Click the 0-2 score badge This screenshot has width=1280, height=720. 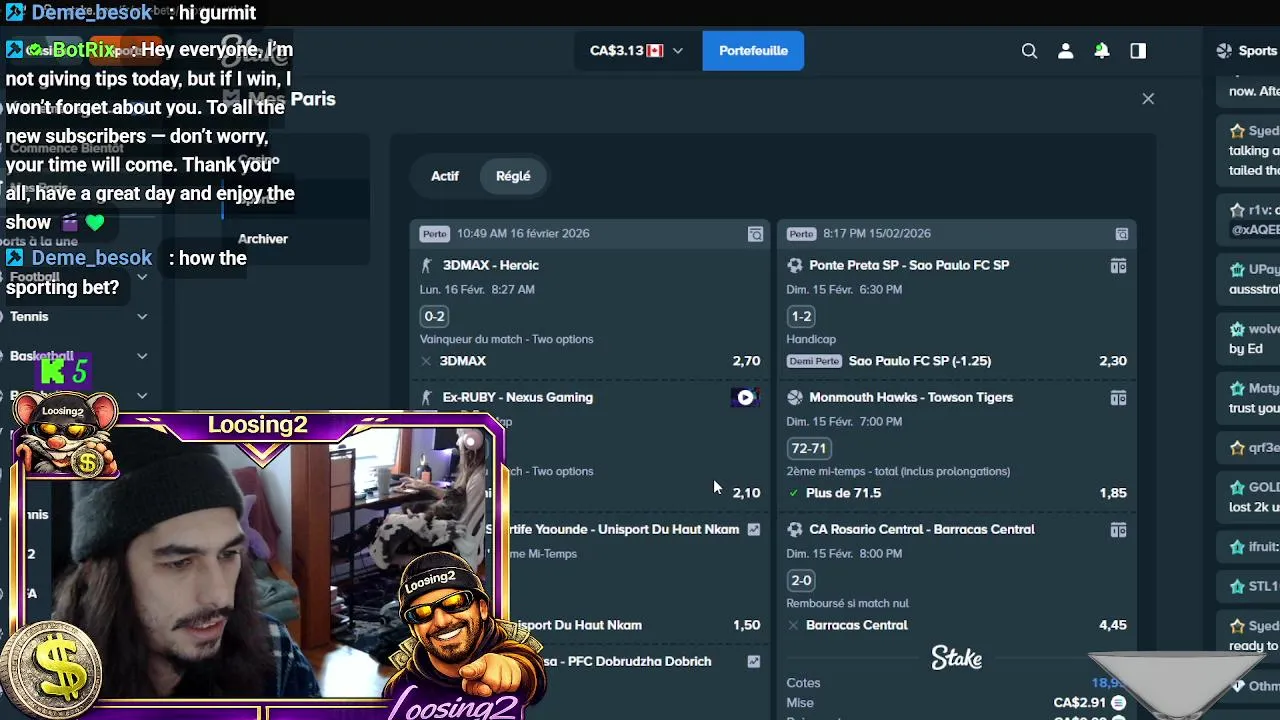coord(434,317)
